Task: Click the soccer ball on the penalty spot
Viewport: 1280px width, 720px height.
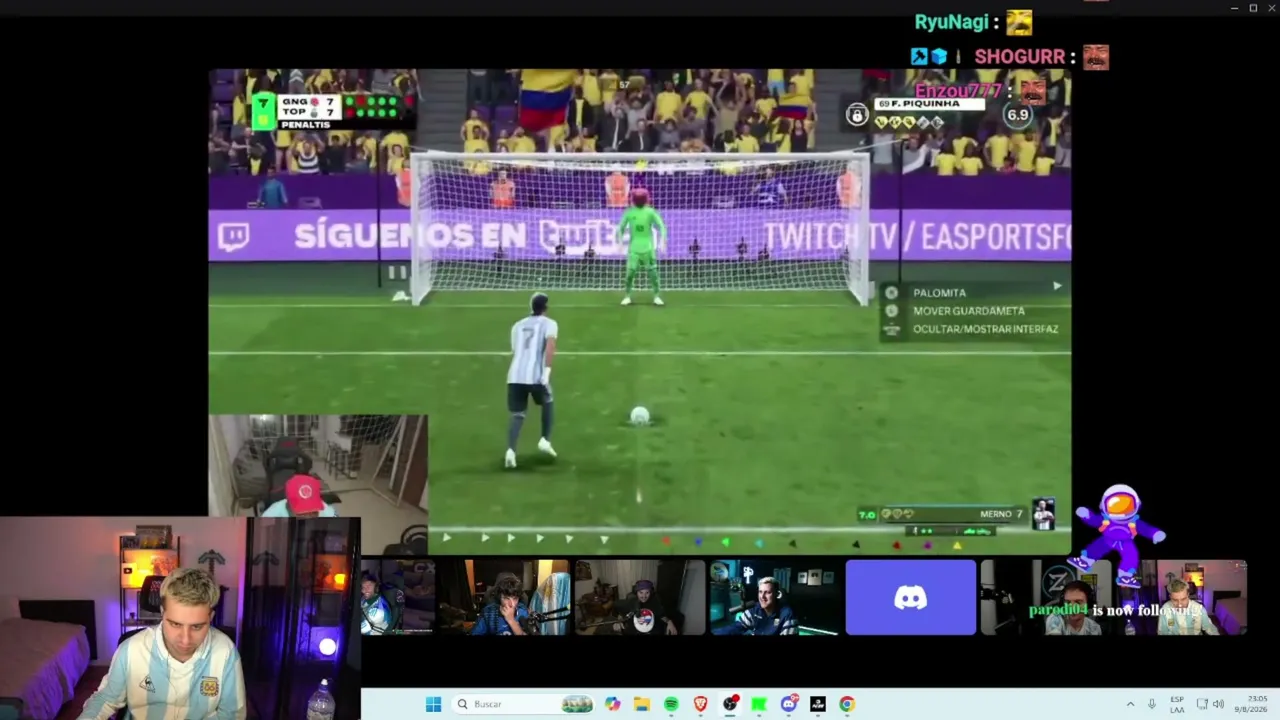Action: pyautogui.click(x=640, y=415)
